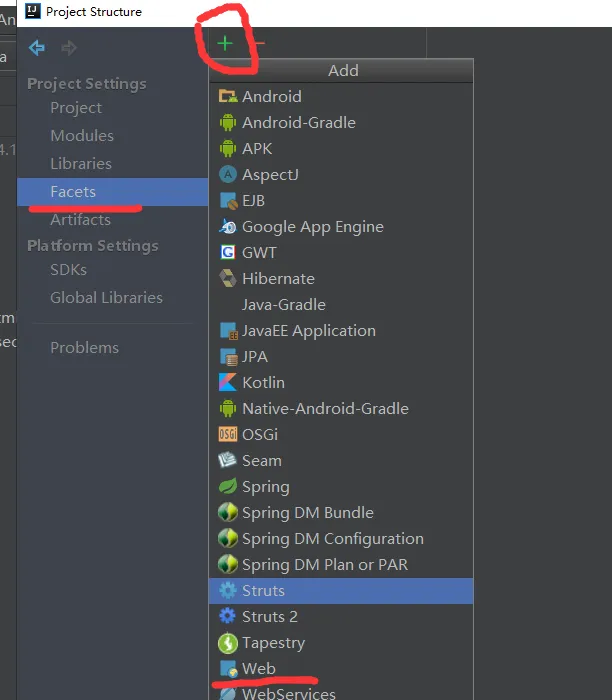The image size is (612, 700).
Task: Pick the Kotlin facet icon
Action: pos(227,383)
